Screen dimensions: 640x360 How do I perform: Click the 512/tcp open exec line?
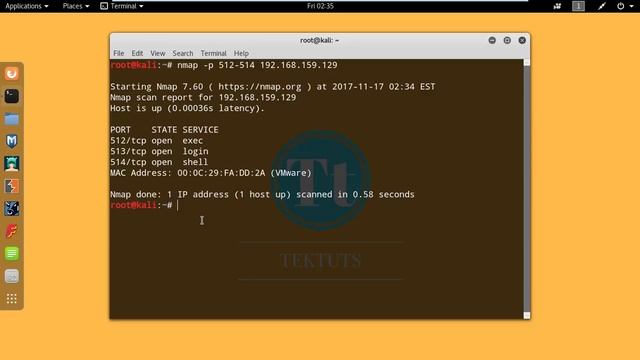tap(156, 140)
